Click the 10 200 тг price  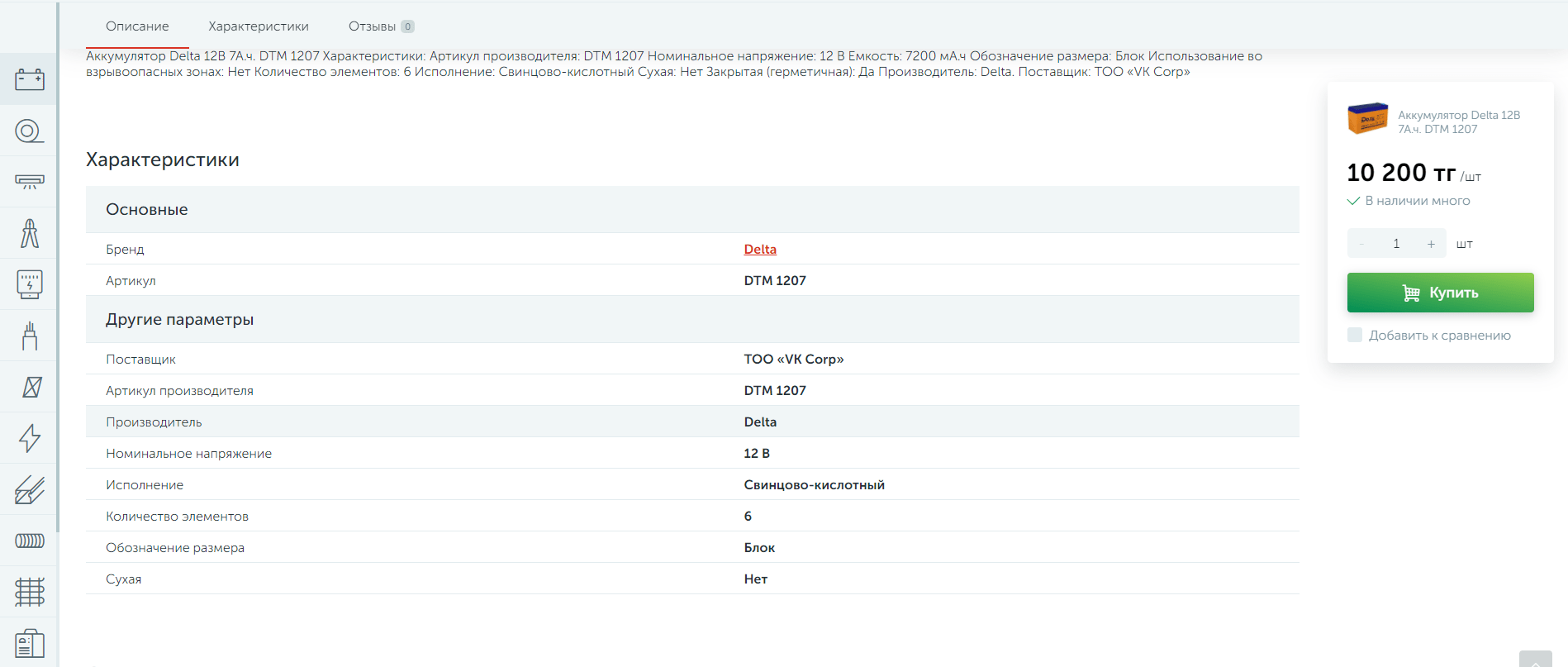[1401, 172]
